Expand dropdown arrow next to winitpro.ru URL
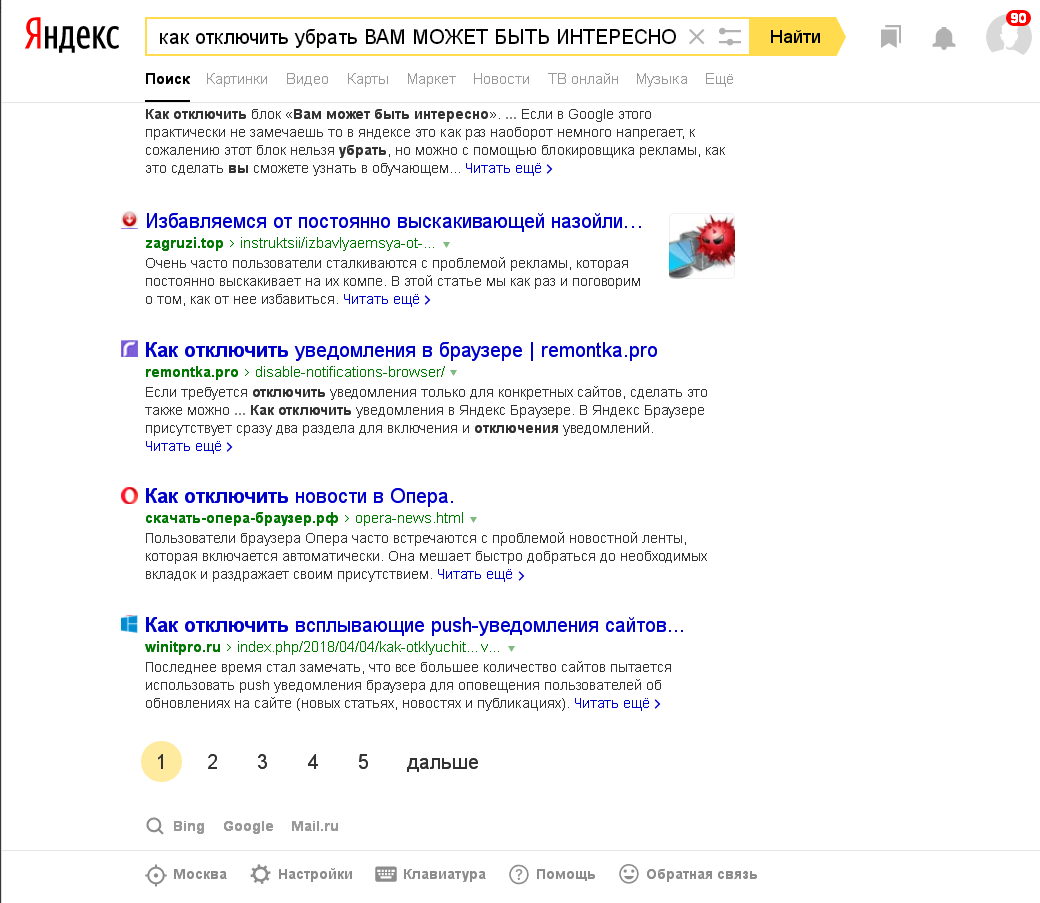Image resolution: width=1040 pixels, height=903 pixels. (x=511, y=648)
